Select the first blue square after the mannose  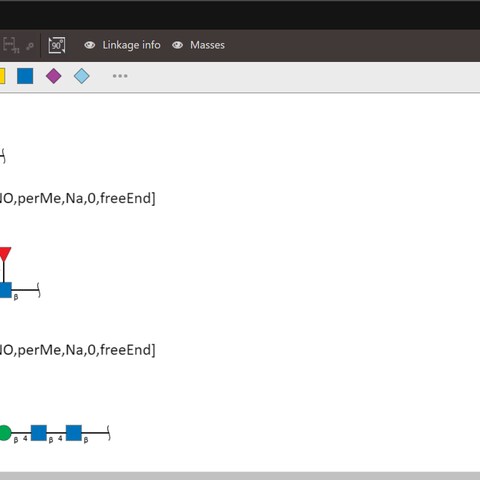39,433
